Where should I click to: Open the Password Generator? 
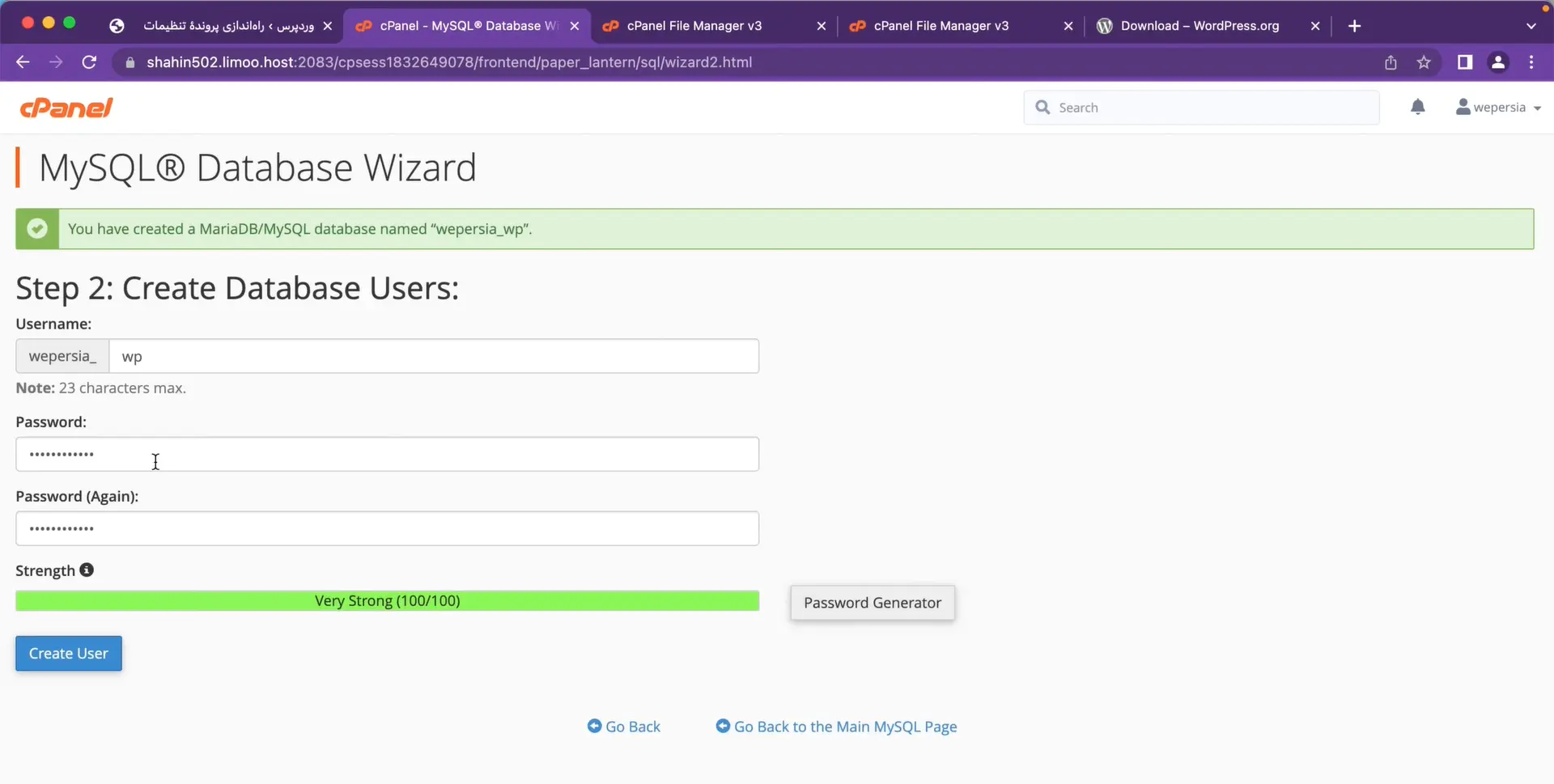pyautogui.click(x=873, y=603)
